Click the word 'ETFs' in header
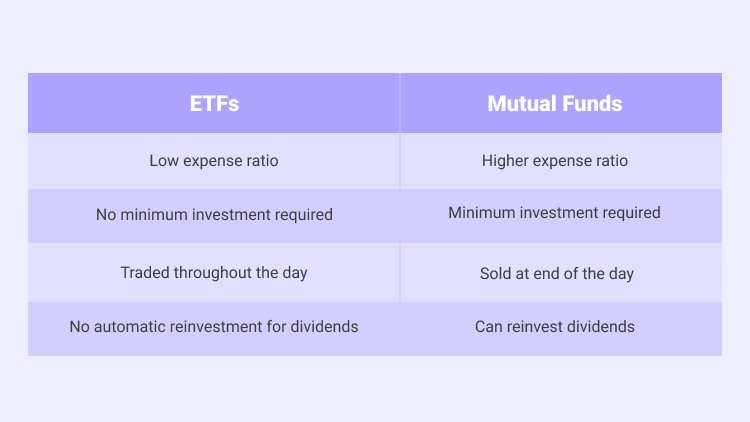 (x=214, y=103)
